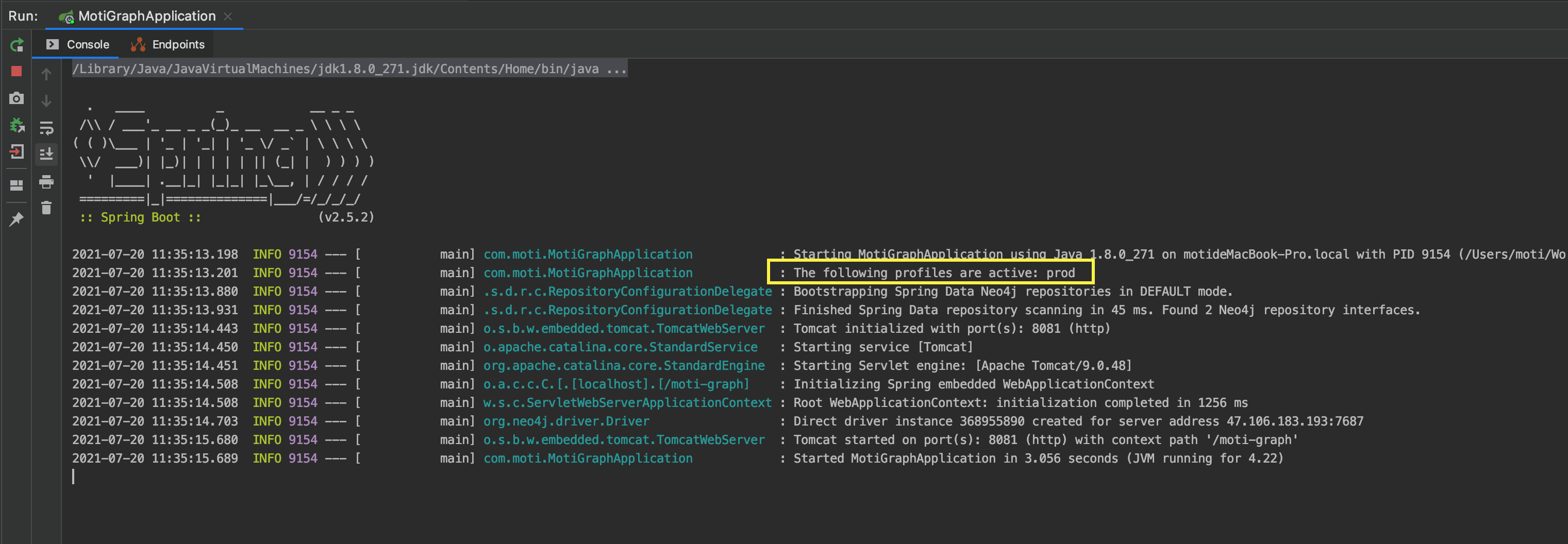Print the console output
This screenshot has height=544, width=1568.
coord(46,182)
